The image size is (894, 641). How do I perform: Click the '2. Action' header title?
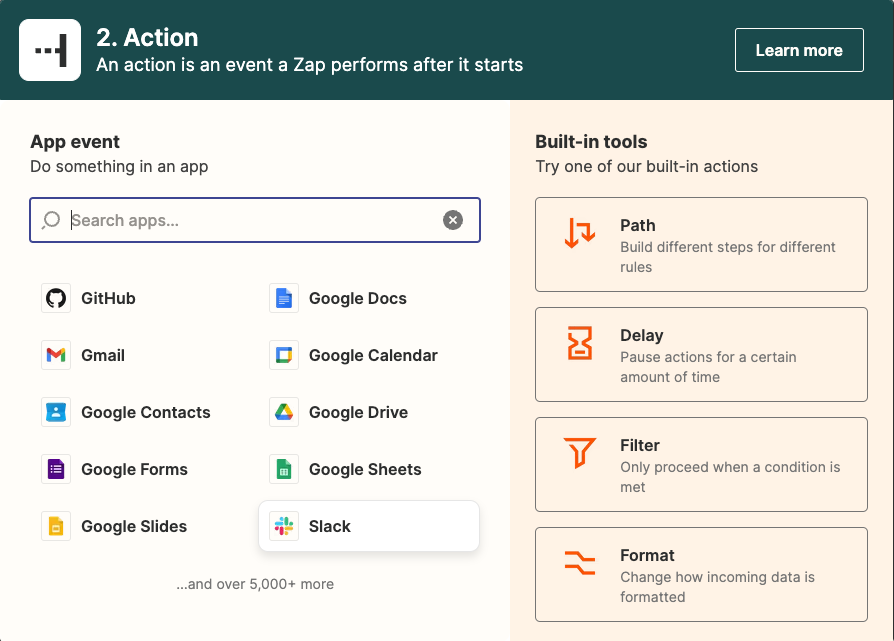click(x=147, y=38)
